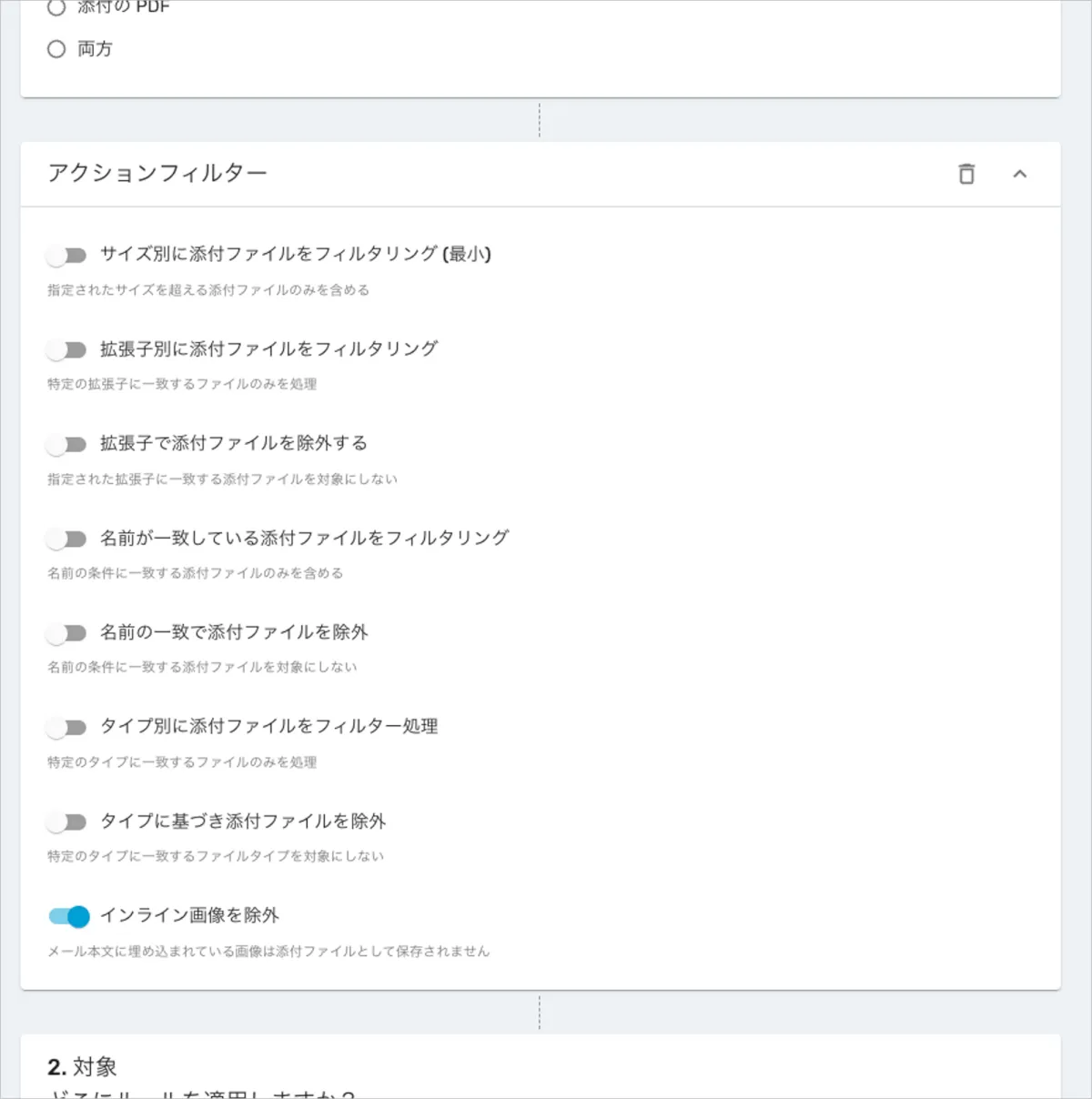Delete the アクションフィルター section via trash icon

tap(966, 174)
